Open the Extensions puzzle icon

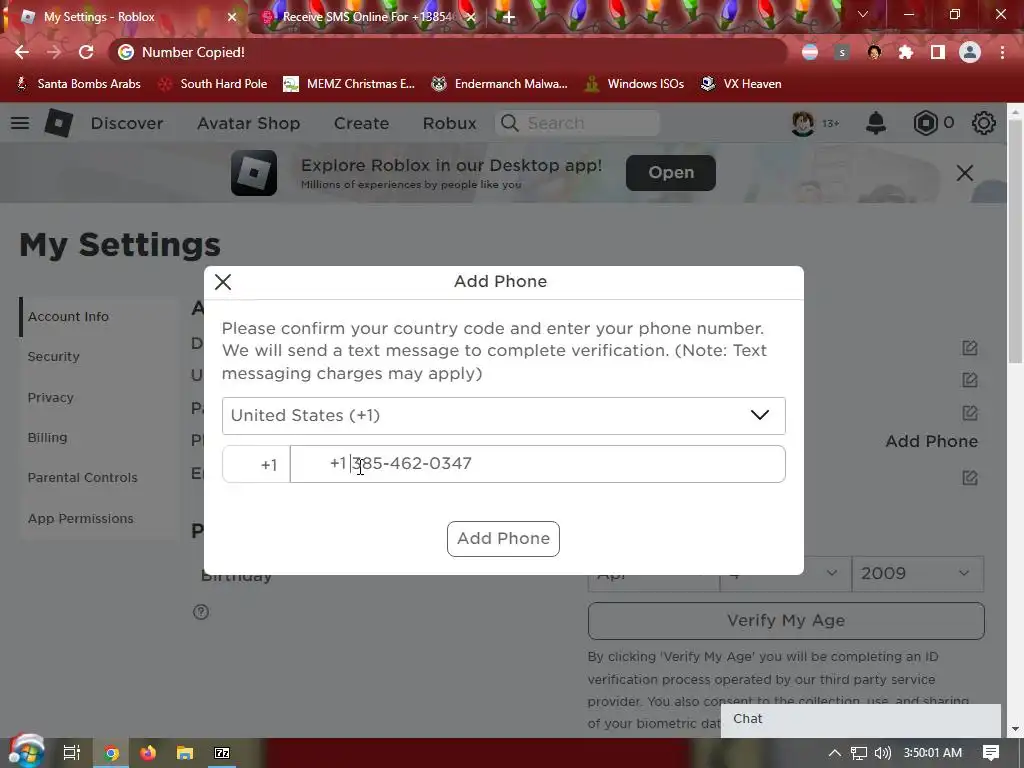tap(906, 52)
